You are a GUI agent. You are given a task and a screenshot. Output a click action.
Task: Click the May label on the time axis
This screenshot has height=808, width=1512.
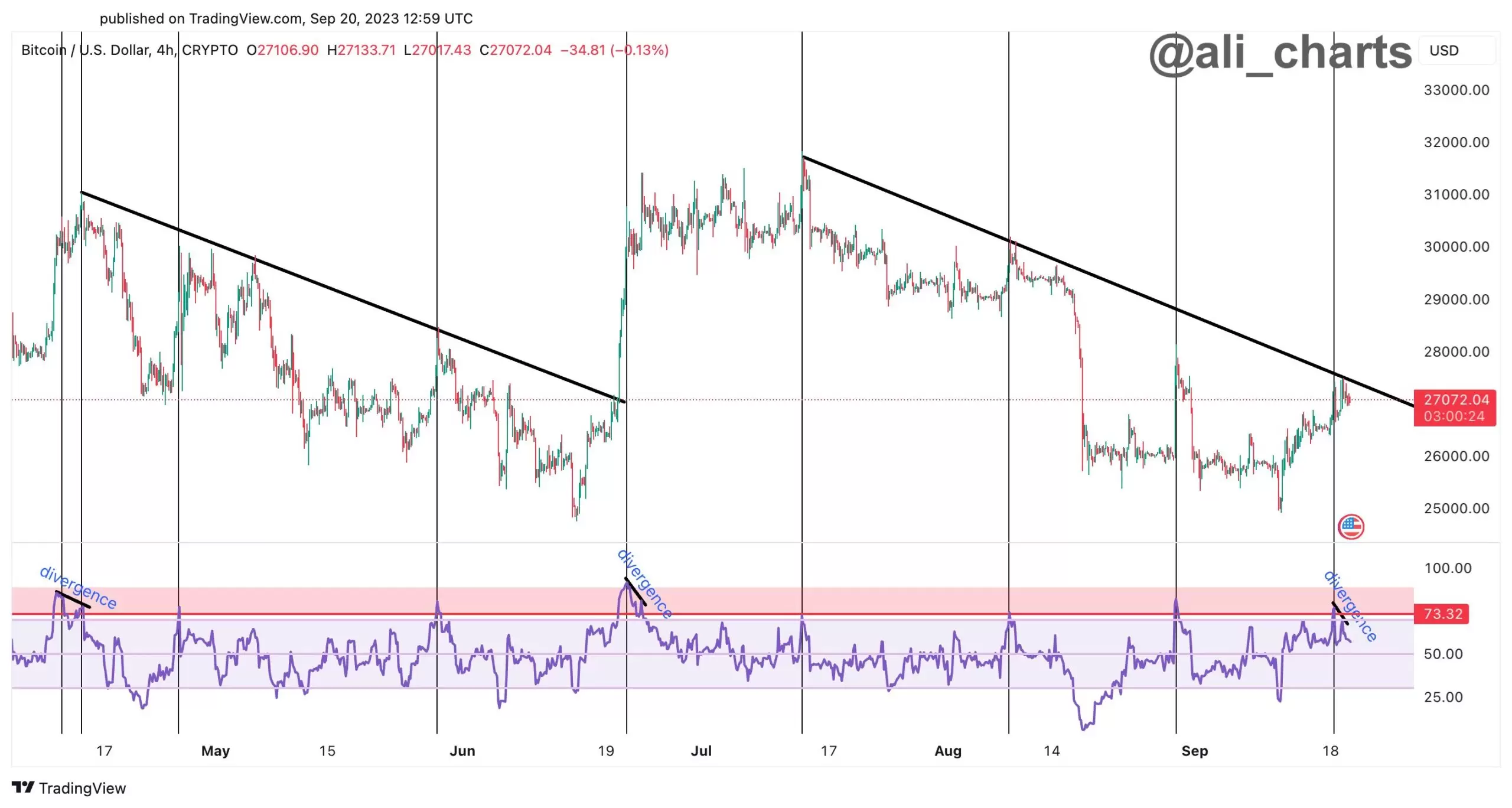[x=216, y=751]
